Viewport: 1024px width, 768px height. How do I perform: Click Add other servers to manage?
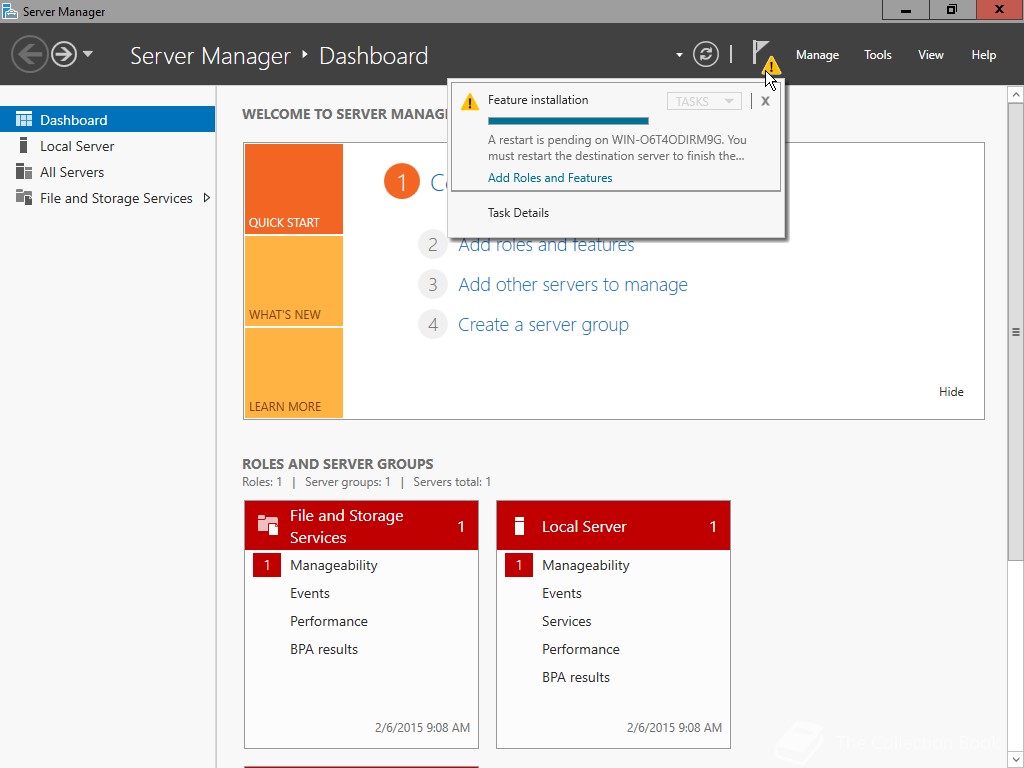pyautogui.click(x=573, y=285)
